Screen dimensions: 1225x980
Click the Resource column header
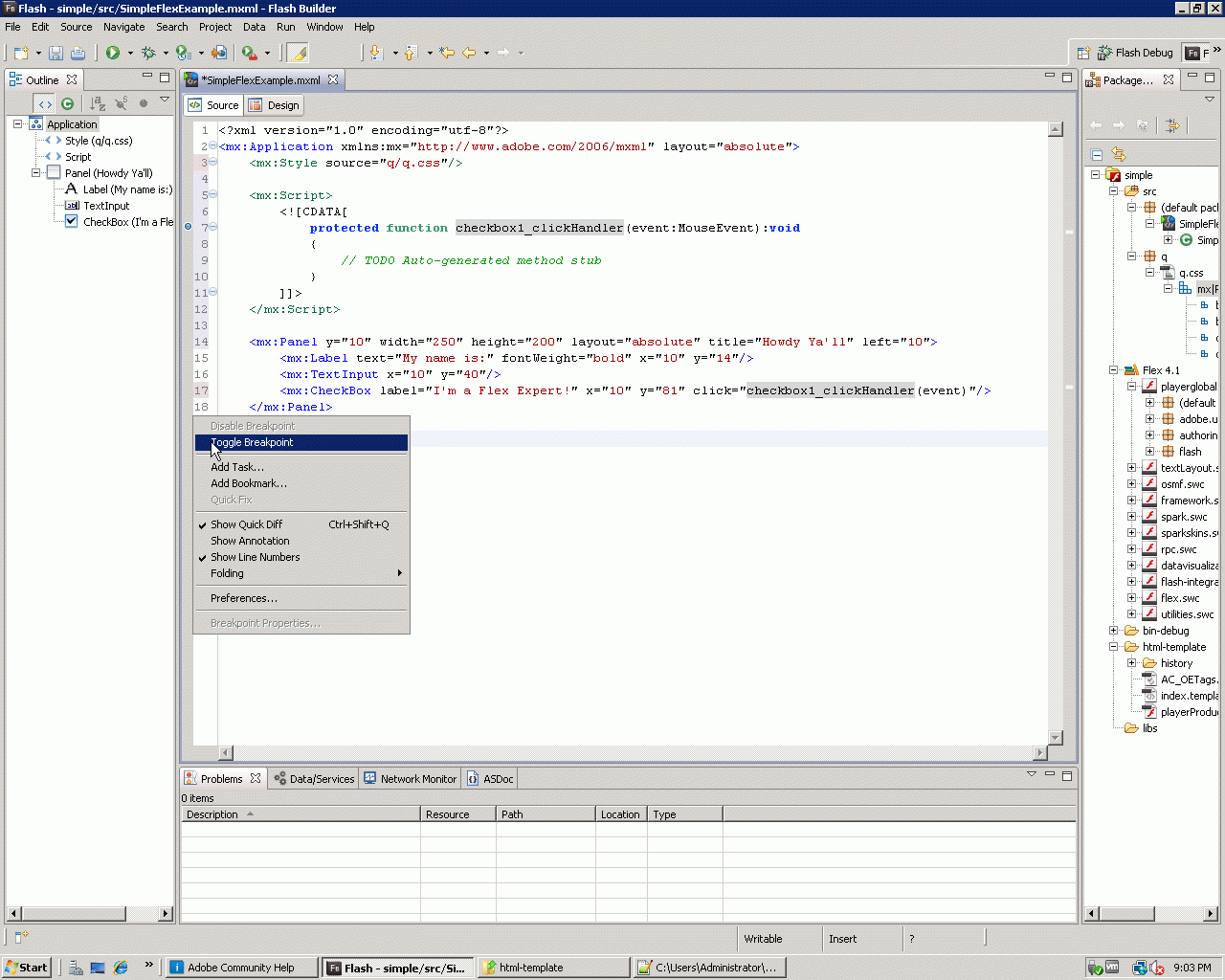[x=457, y=814]
